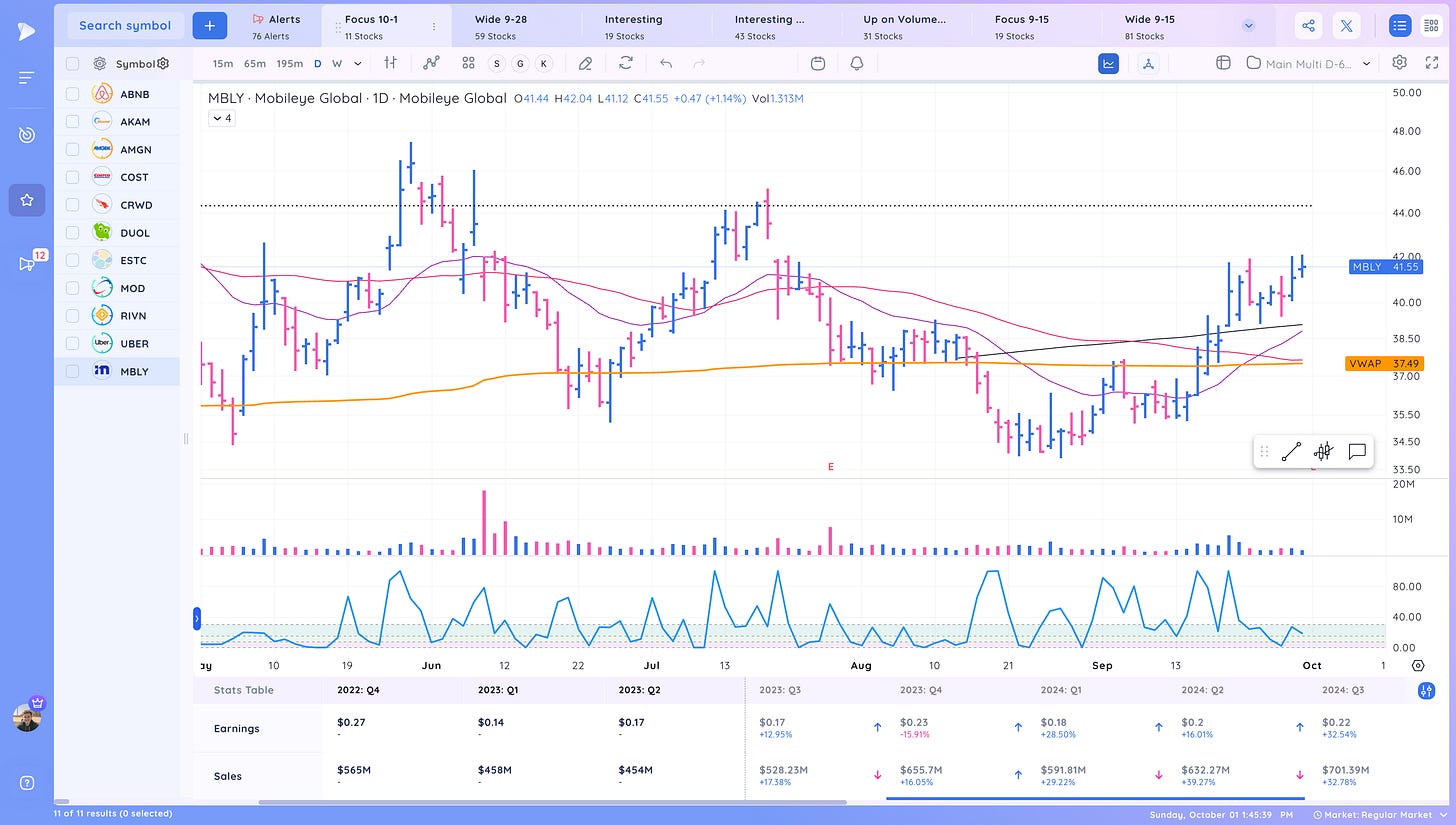The width and height of the screenshot is (1456, 825).
Task: Open the starred watchlists icon in sidebar
Action: (27, 200)
